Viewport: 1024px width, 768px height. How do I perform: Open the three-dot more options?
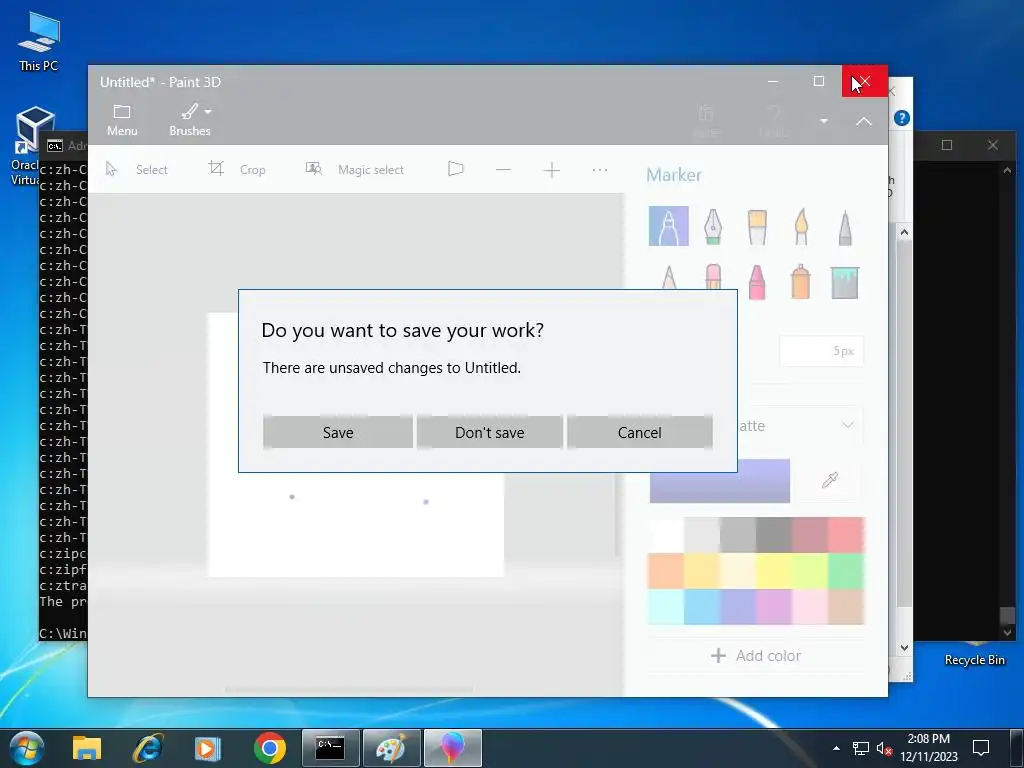(x=600, y=170)
